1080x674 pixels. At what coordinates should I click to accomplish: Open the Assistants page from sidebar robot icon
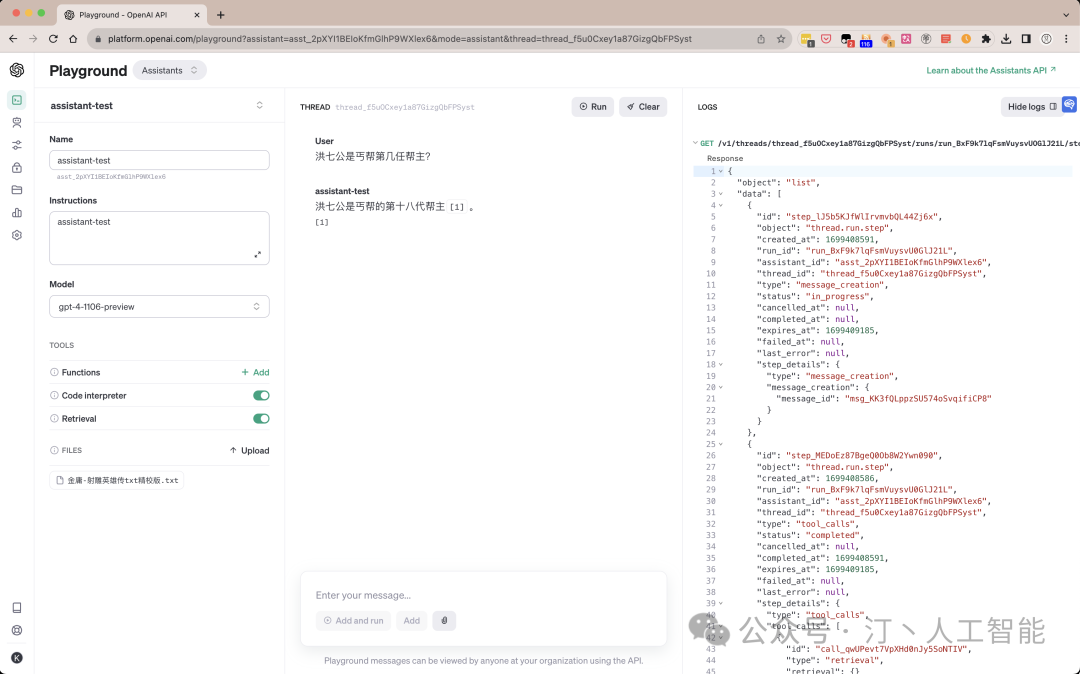[x=16, y=122]
